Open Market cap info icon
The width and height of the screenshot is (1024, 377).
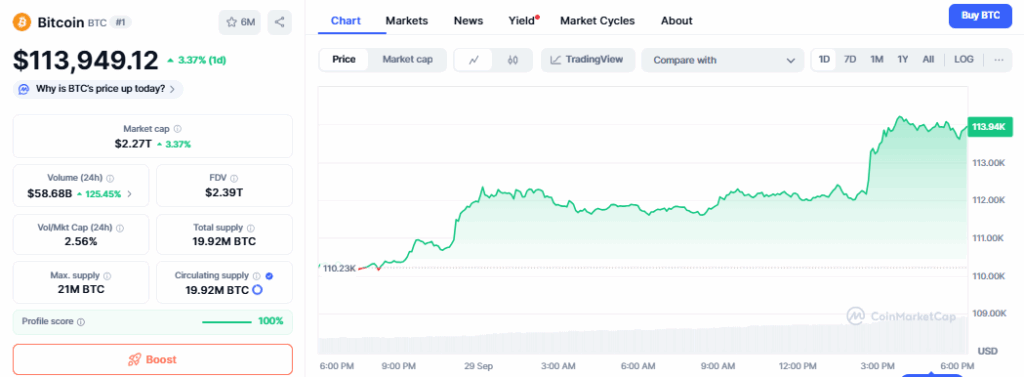[178, 129]
